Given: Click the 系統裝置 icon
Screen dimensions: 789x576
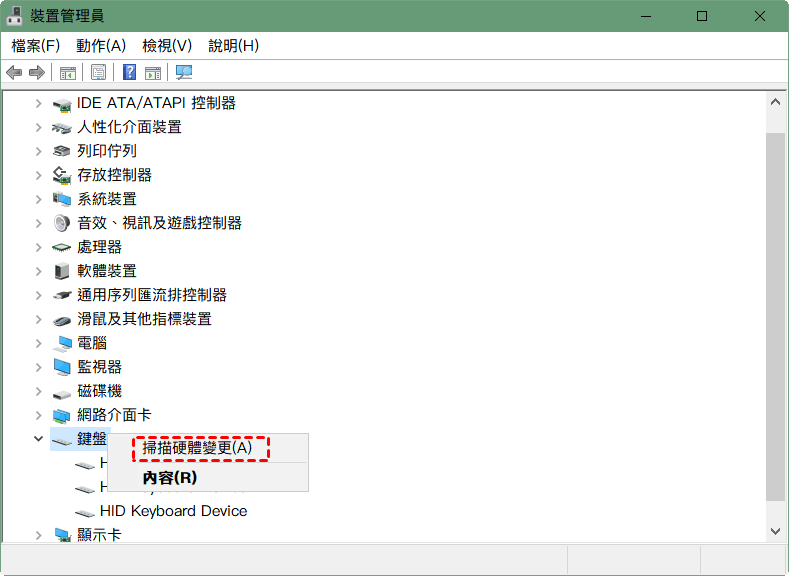Looking at the screenshot, I should pyautogui.click(x=62, y=199).
